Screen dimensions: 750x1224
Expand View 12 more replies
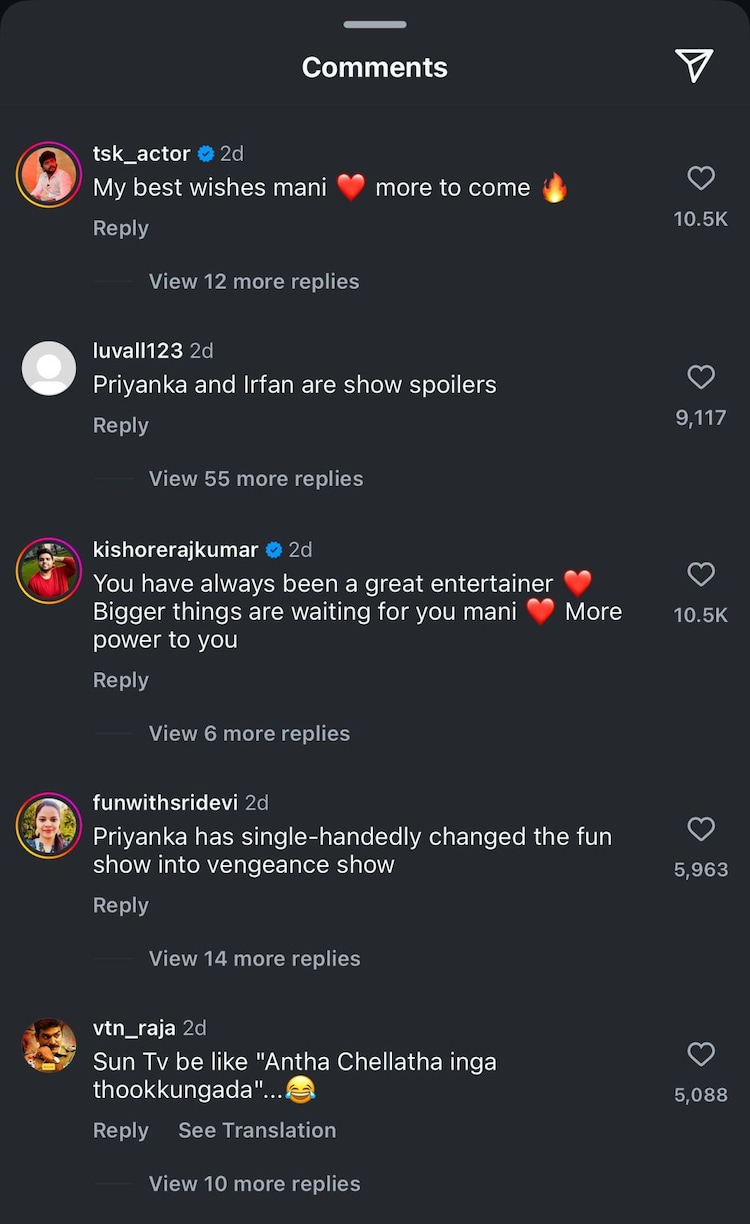click(x=254, y=282)
